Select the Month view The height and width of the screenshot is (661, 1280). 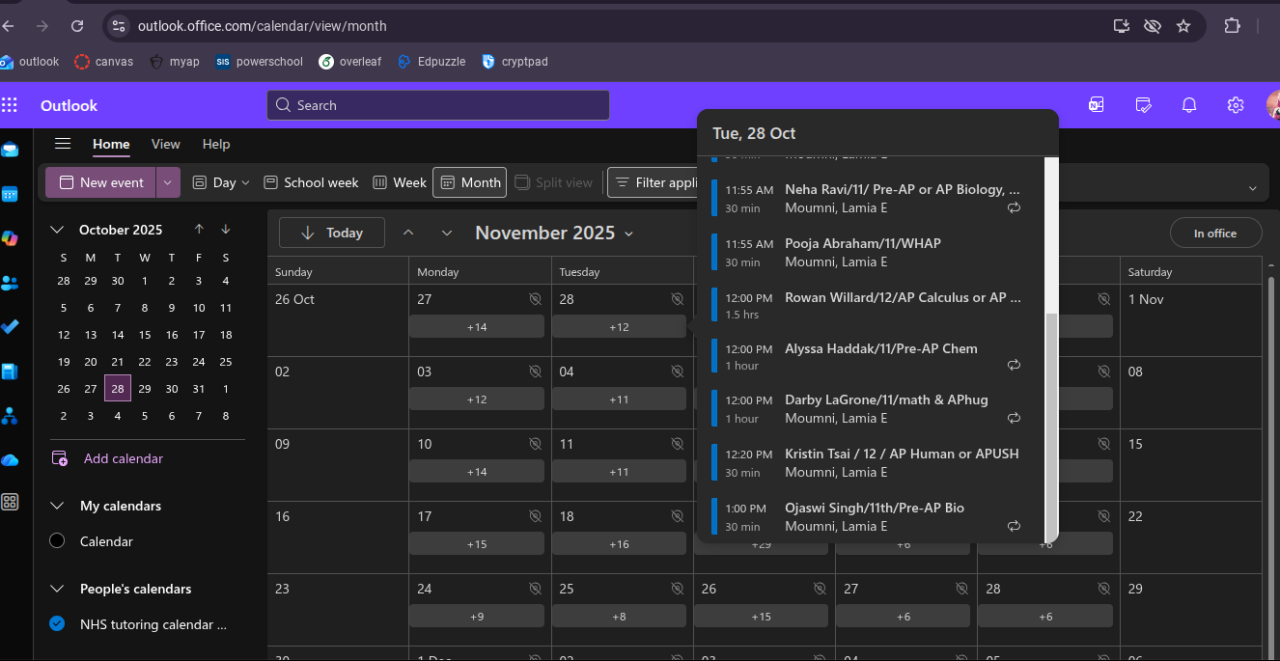click(x=470, y=183)
